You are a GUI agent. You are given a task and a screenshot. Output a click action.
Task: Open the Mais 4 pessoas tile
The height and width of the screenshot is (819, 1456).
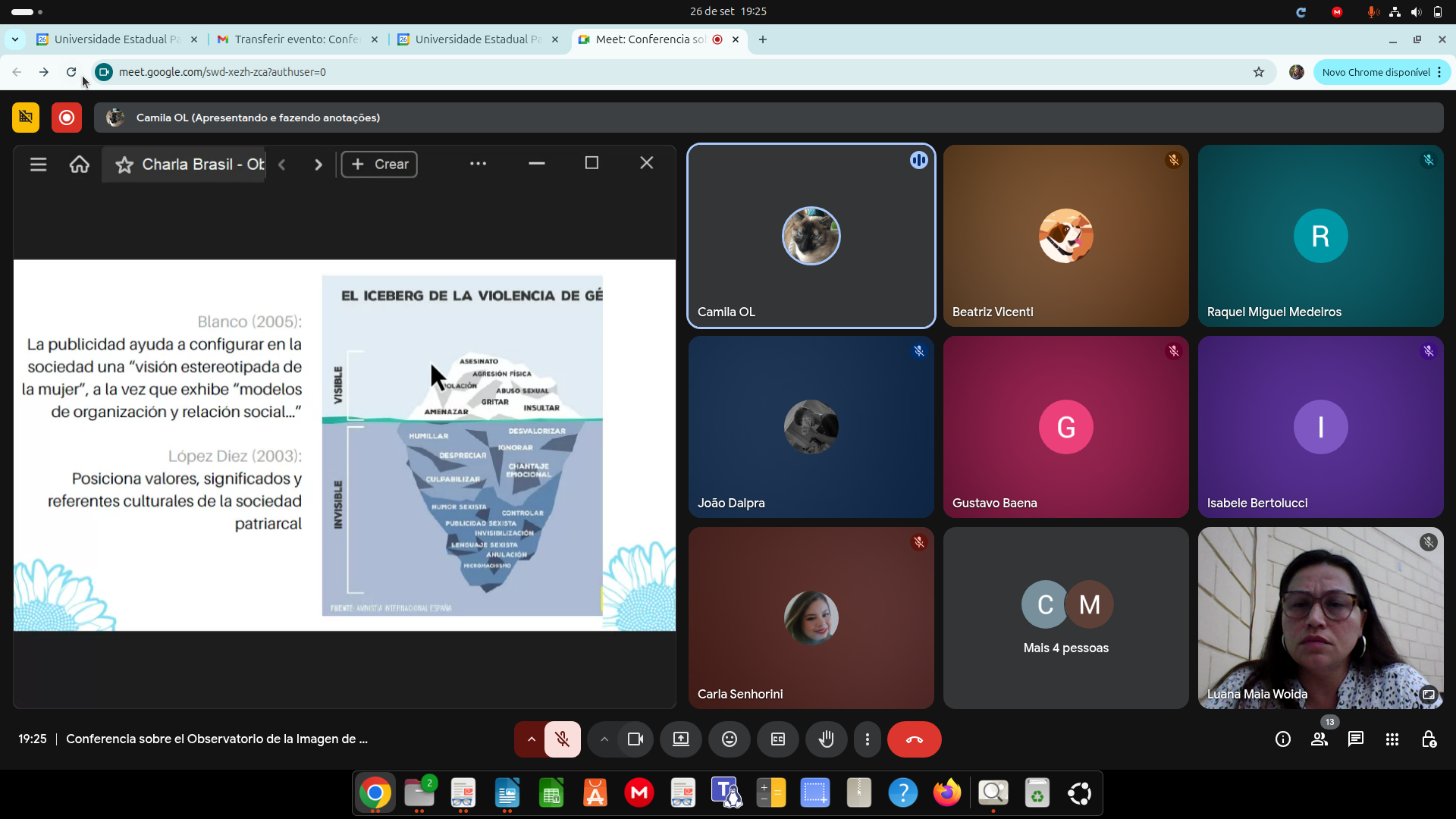[x=1065, y=618]
